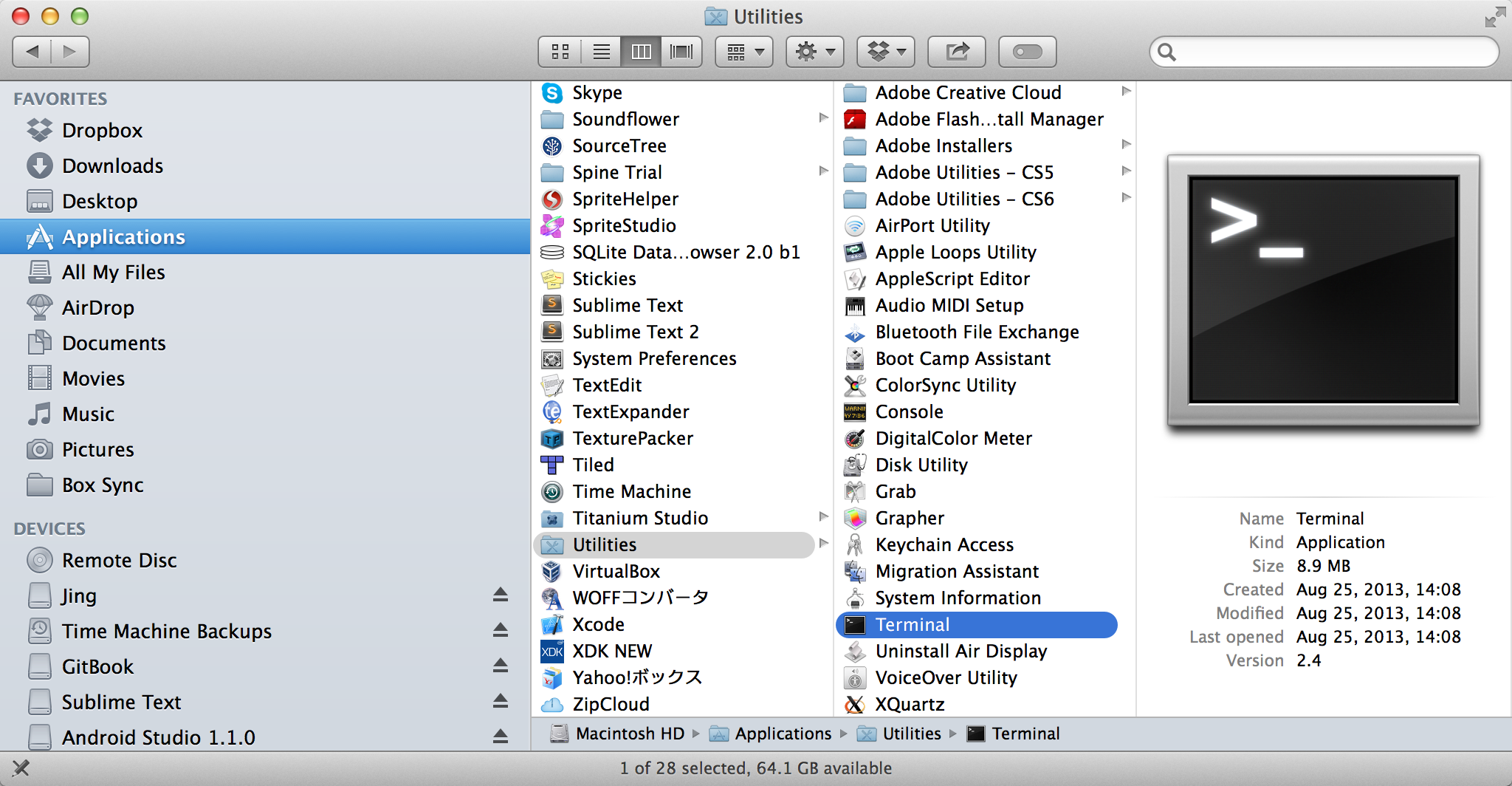1512x786 pixels.
Task: Select the System Preferences icon
Action: [552, 358]
